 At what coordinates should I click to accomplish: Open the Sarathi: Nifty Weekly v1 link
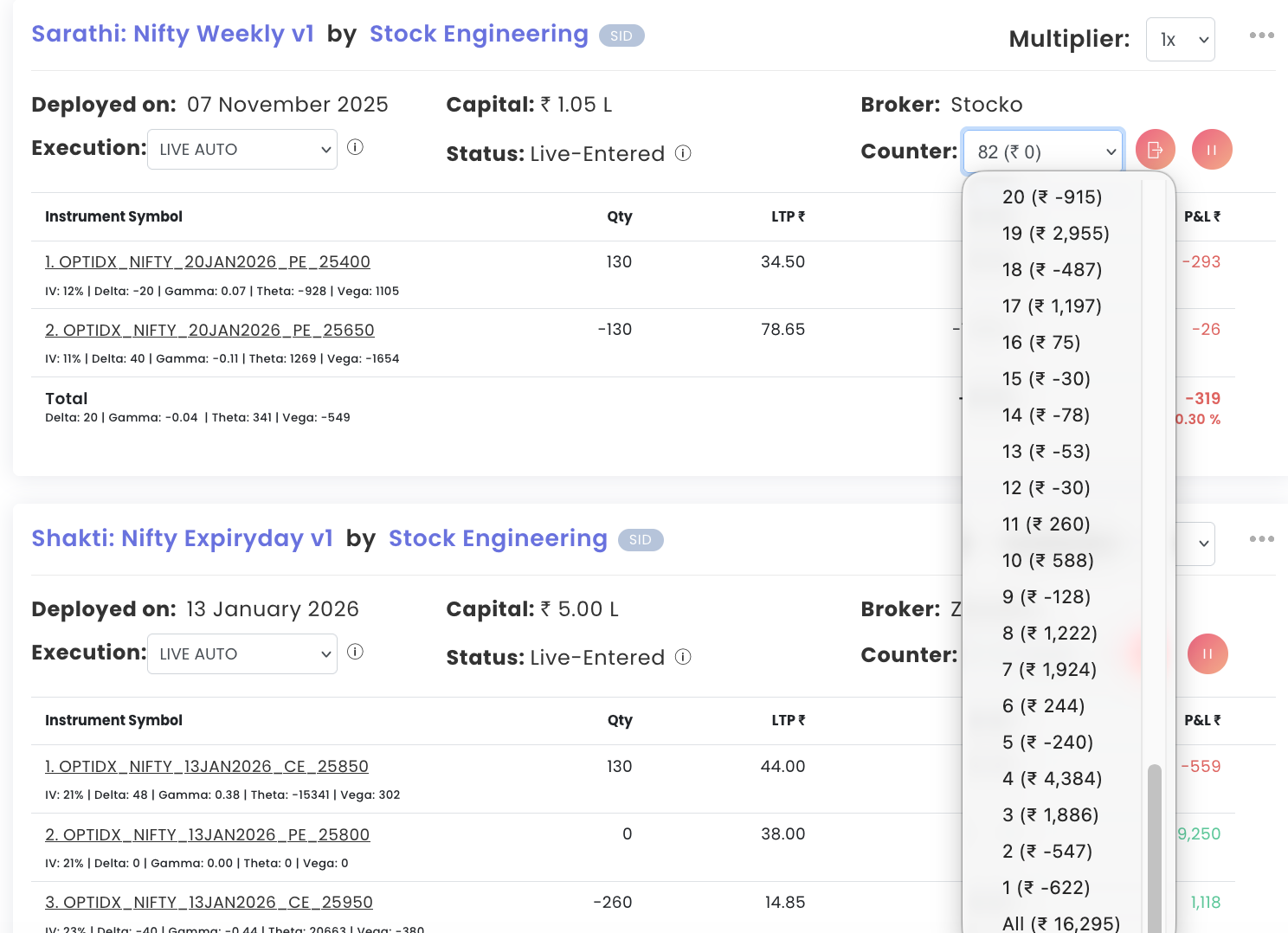point(172,34)
